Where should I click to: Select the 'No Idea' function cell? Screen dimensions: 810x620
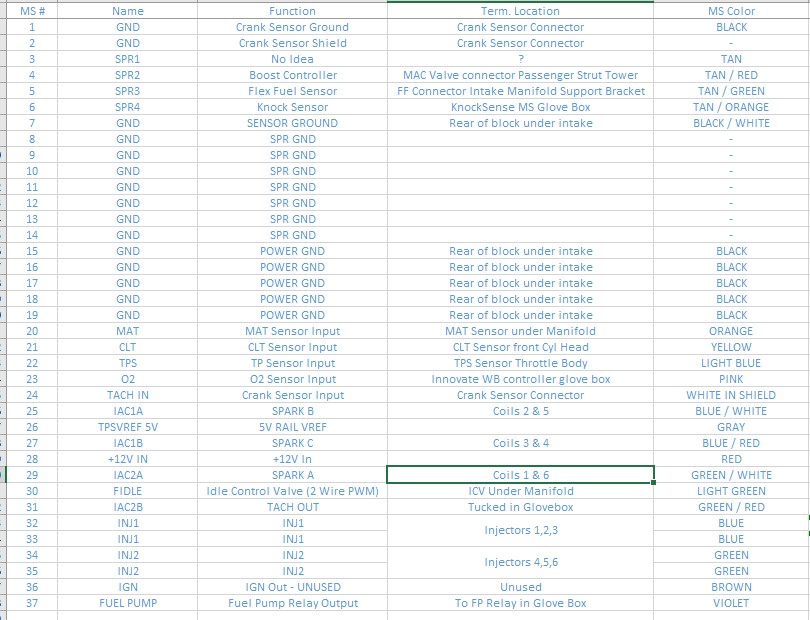click(292, 59)
